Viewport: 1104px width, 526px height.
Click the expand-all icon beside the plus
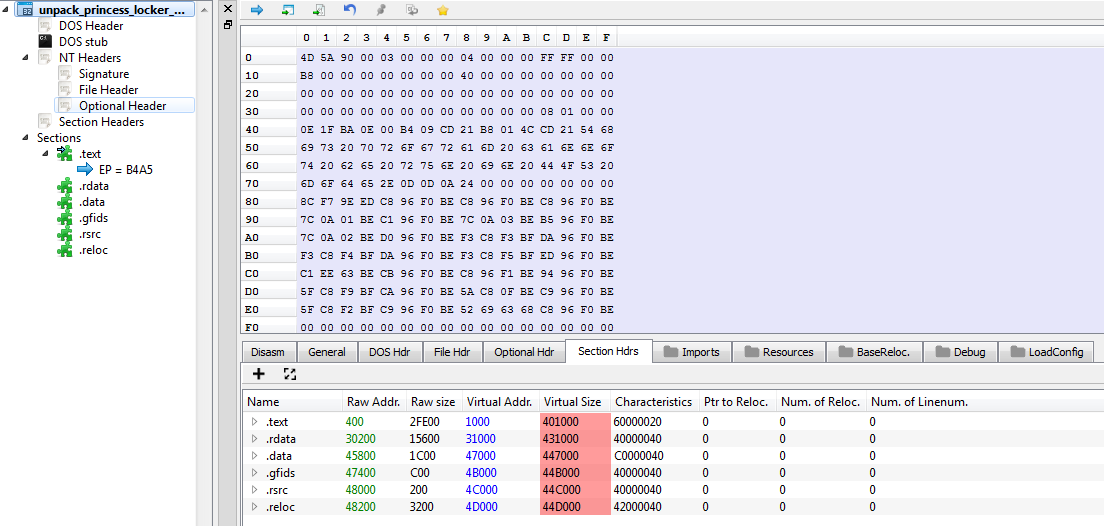click(x=289, y=373)
